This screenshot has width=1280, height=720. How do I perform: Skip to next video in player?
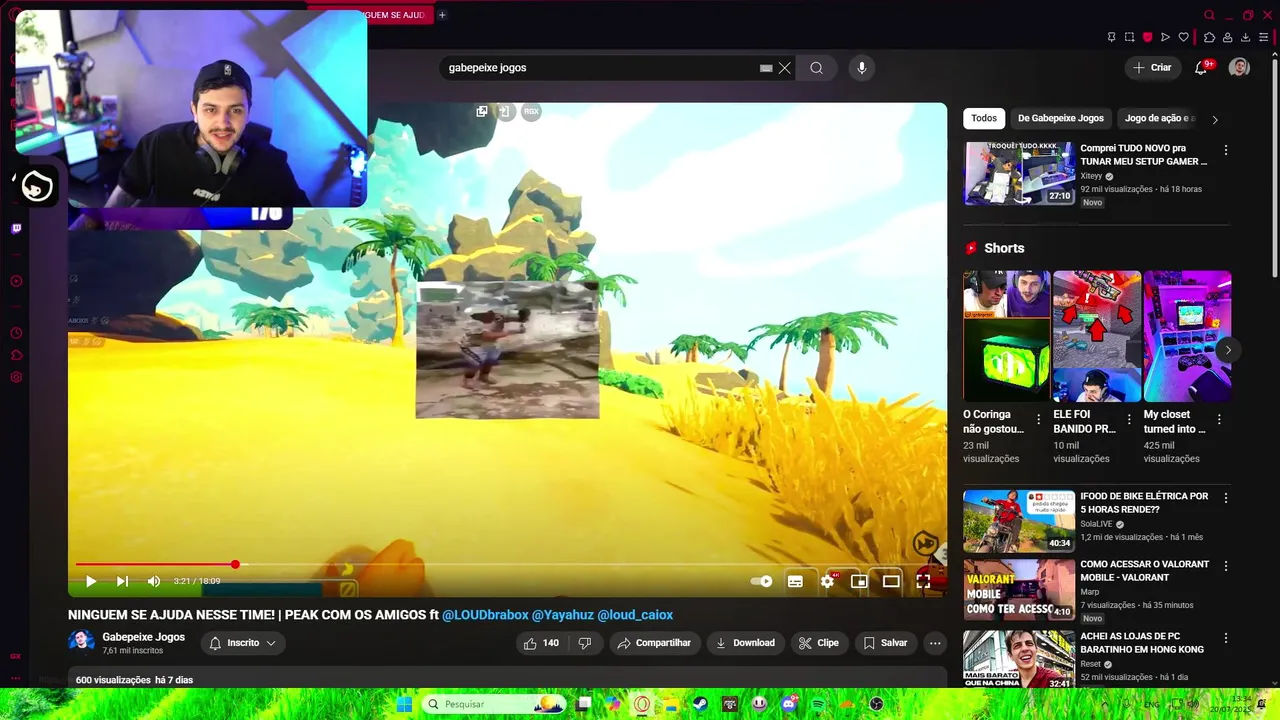click(x=122, y=581)
